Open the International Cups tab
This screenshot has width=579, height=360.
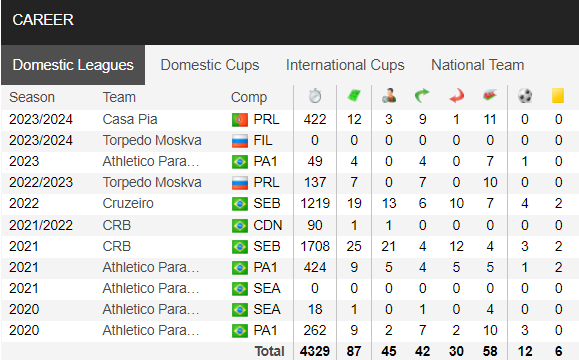(345, 65)
